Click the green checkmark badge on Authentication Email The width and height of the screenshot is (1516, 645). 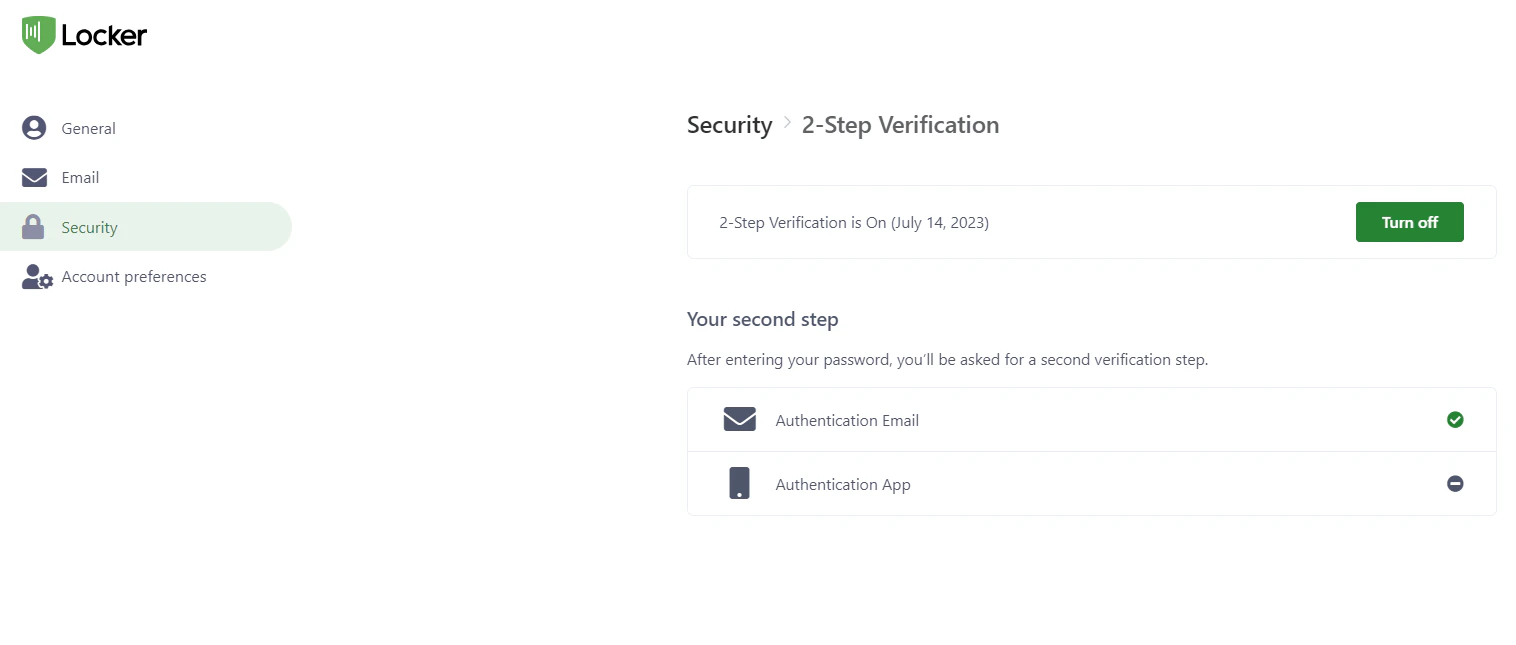coord(1455,419)
